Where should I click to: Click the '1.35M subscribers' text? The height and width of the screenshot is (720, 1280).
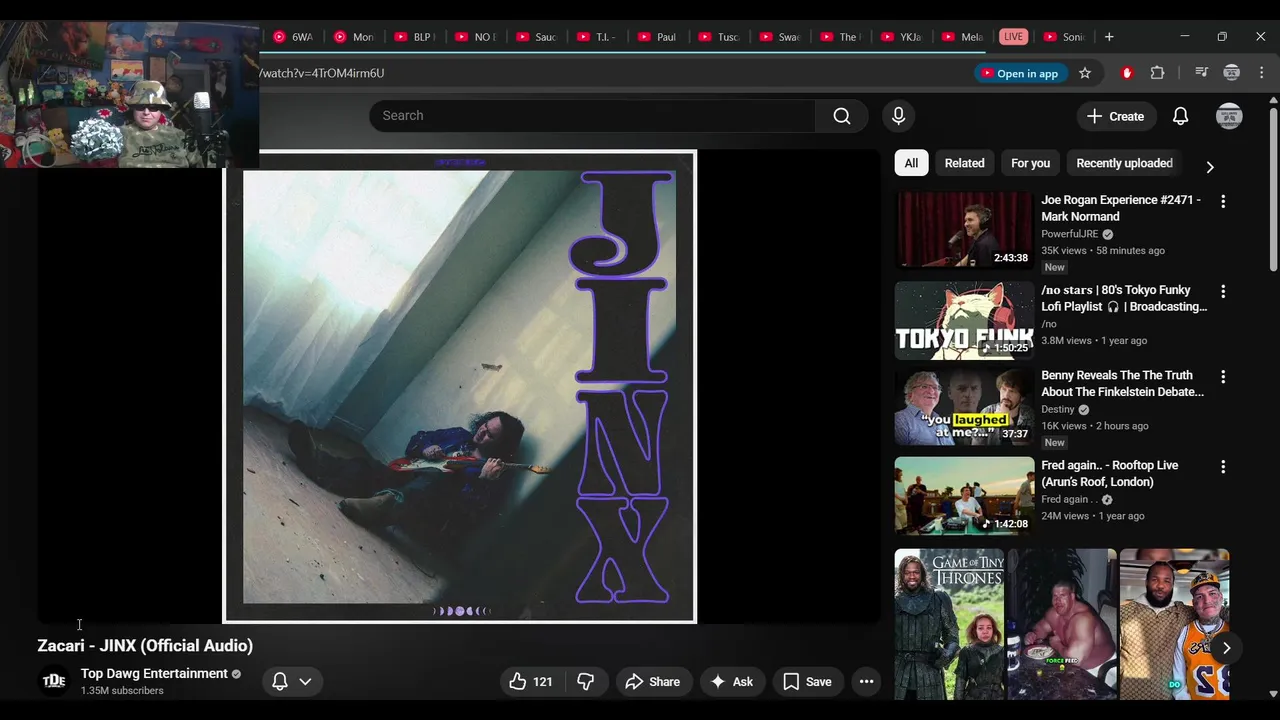[122, 691]
